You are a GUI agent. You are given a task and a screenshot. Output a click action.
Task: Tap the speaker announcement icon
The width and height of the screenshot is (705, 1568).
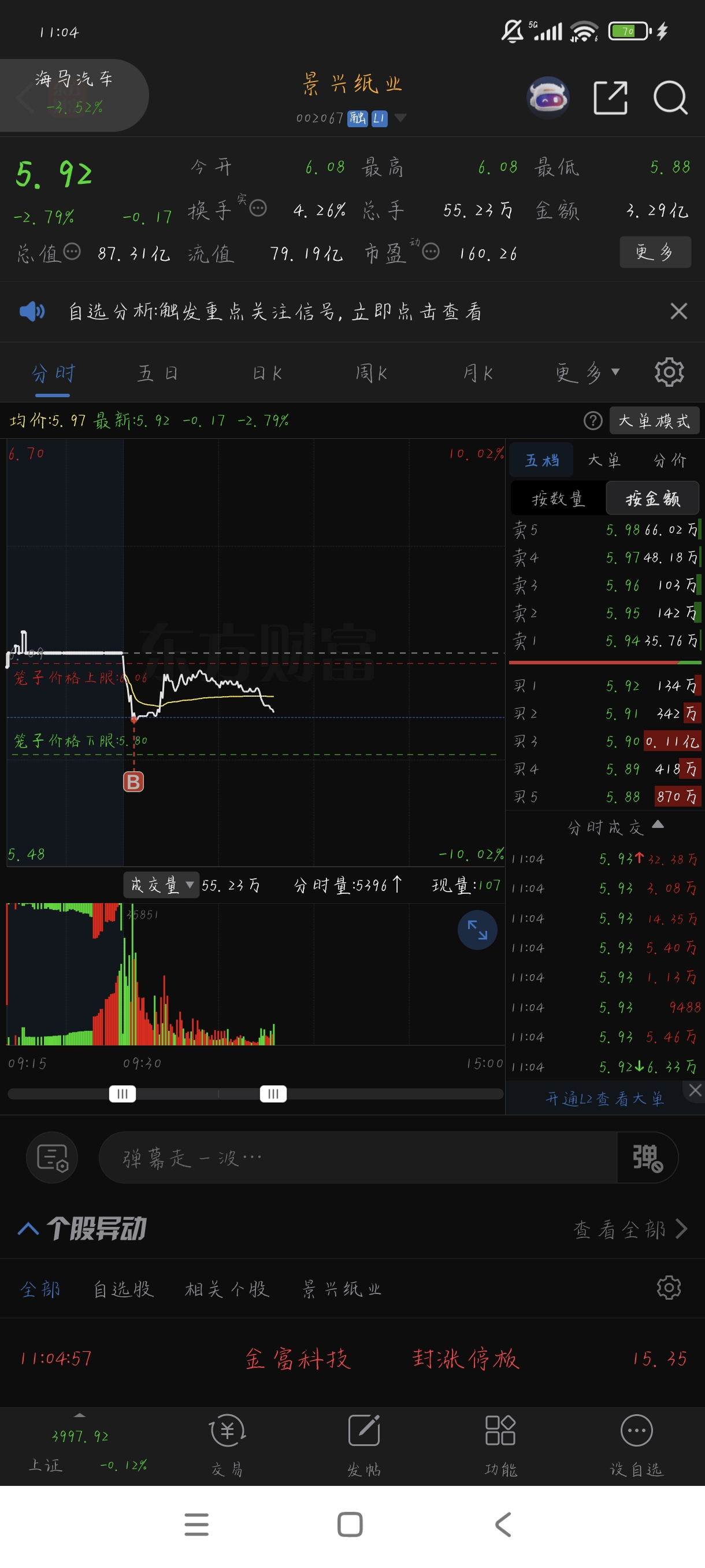32,311
